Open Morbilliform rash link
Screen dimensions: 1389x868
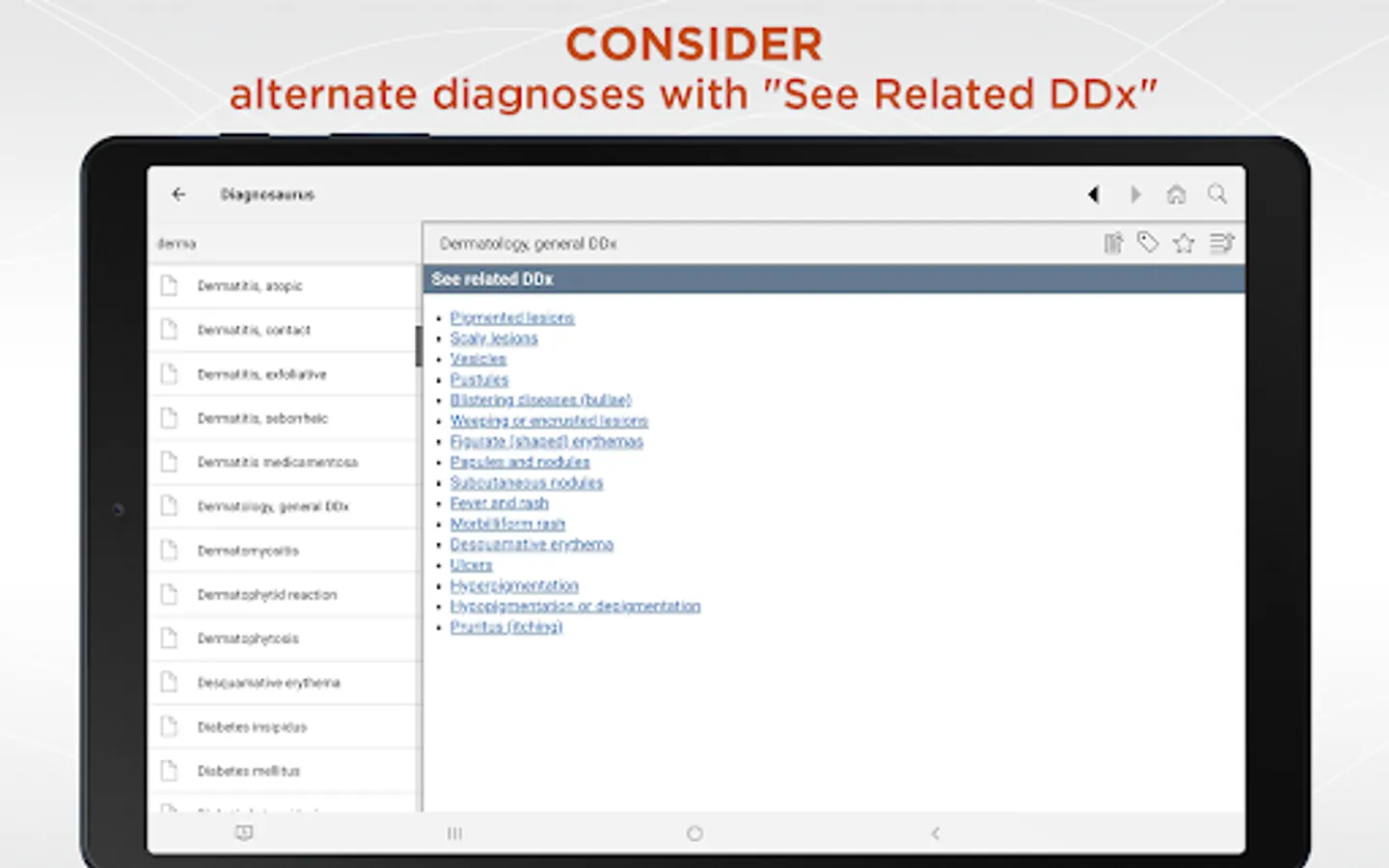(507, 524)
